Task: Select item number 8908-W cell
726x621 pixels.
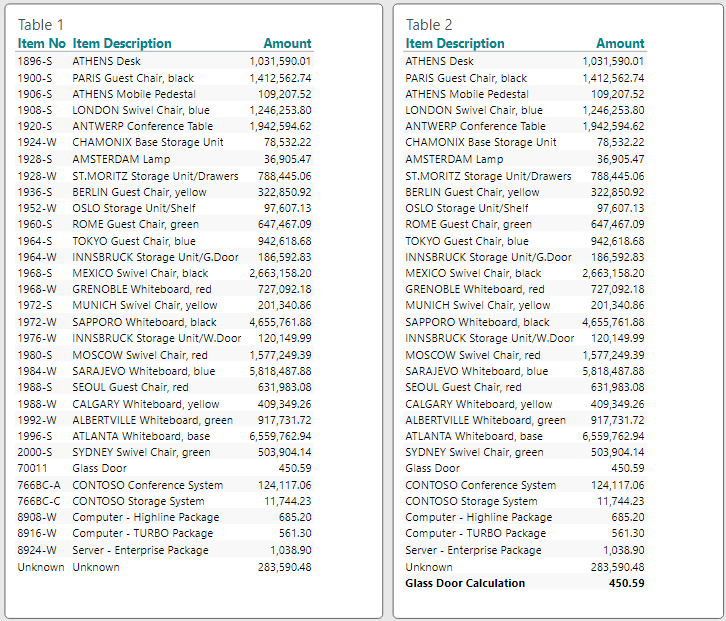Action: click(x=37, y=517)
